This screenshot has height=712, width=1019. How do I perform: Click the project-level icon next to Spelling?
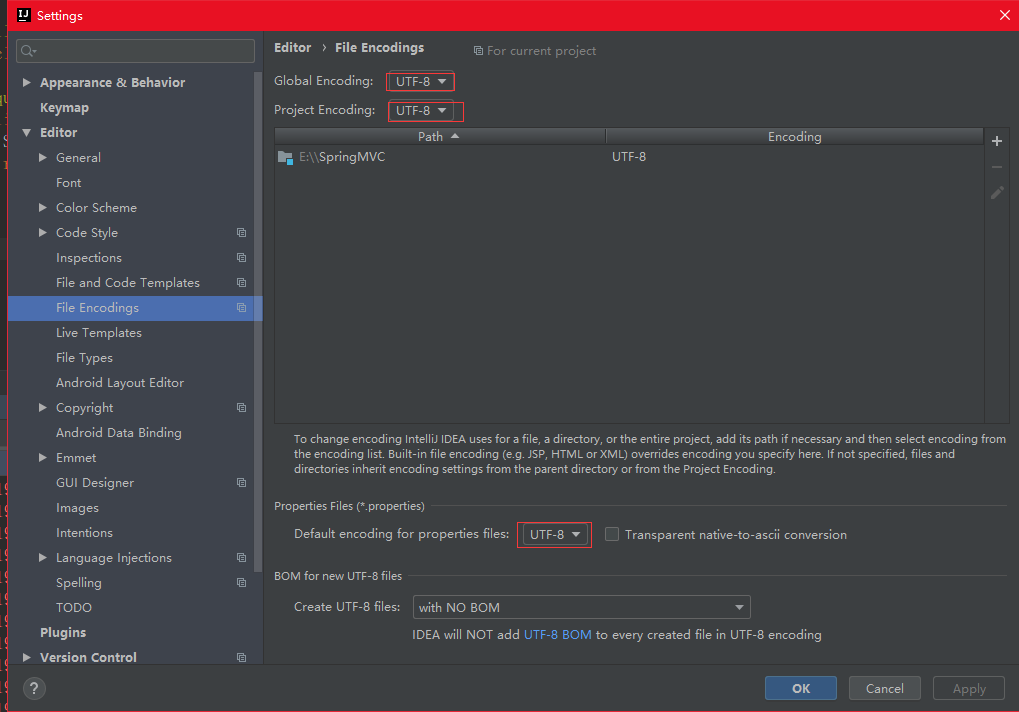[x=241, y=583]
